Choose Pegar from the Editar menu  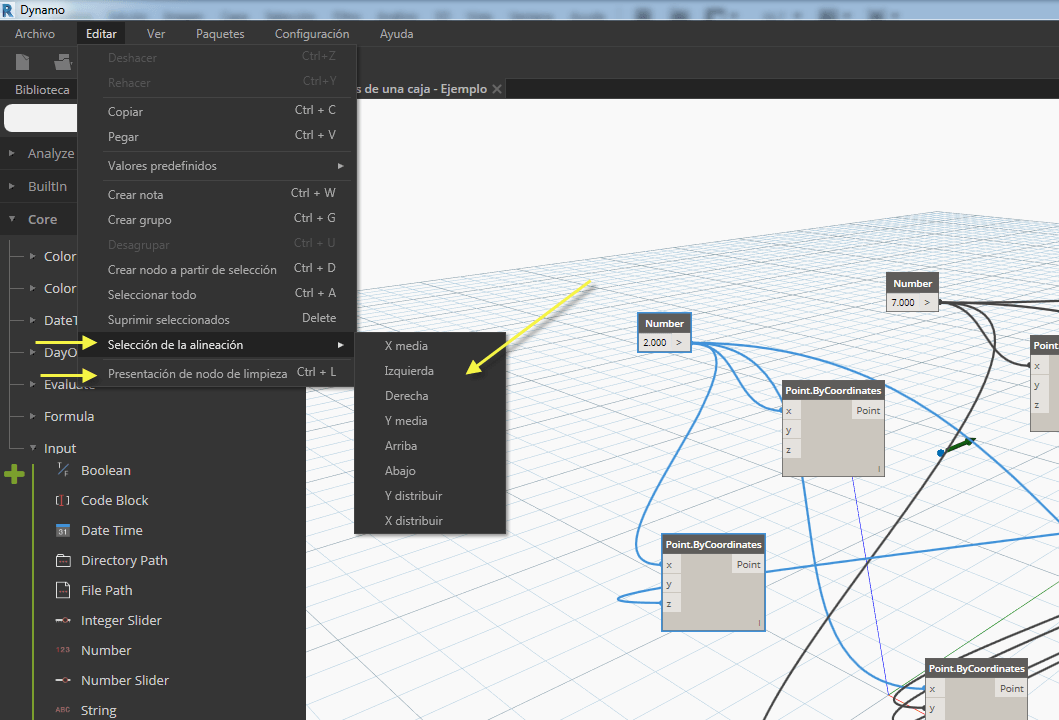coord(217,136)
